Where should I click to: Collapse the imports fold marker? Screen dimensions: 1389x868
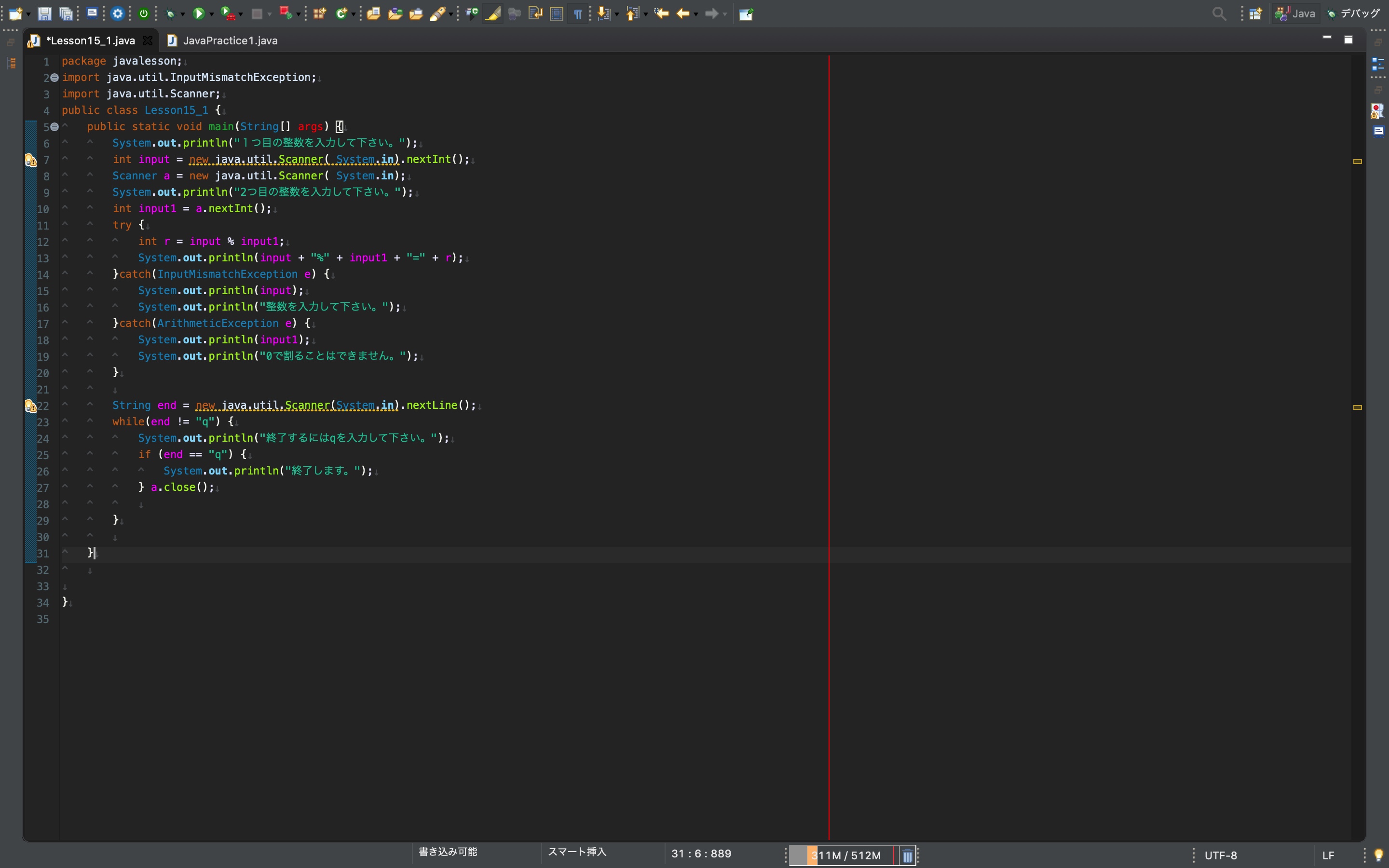54,78
